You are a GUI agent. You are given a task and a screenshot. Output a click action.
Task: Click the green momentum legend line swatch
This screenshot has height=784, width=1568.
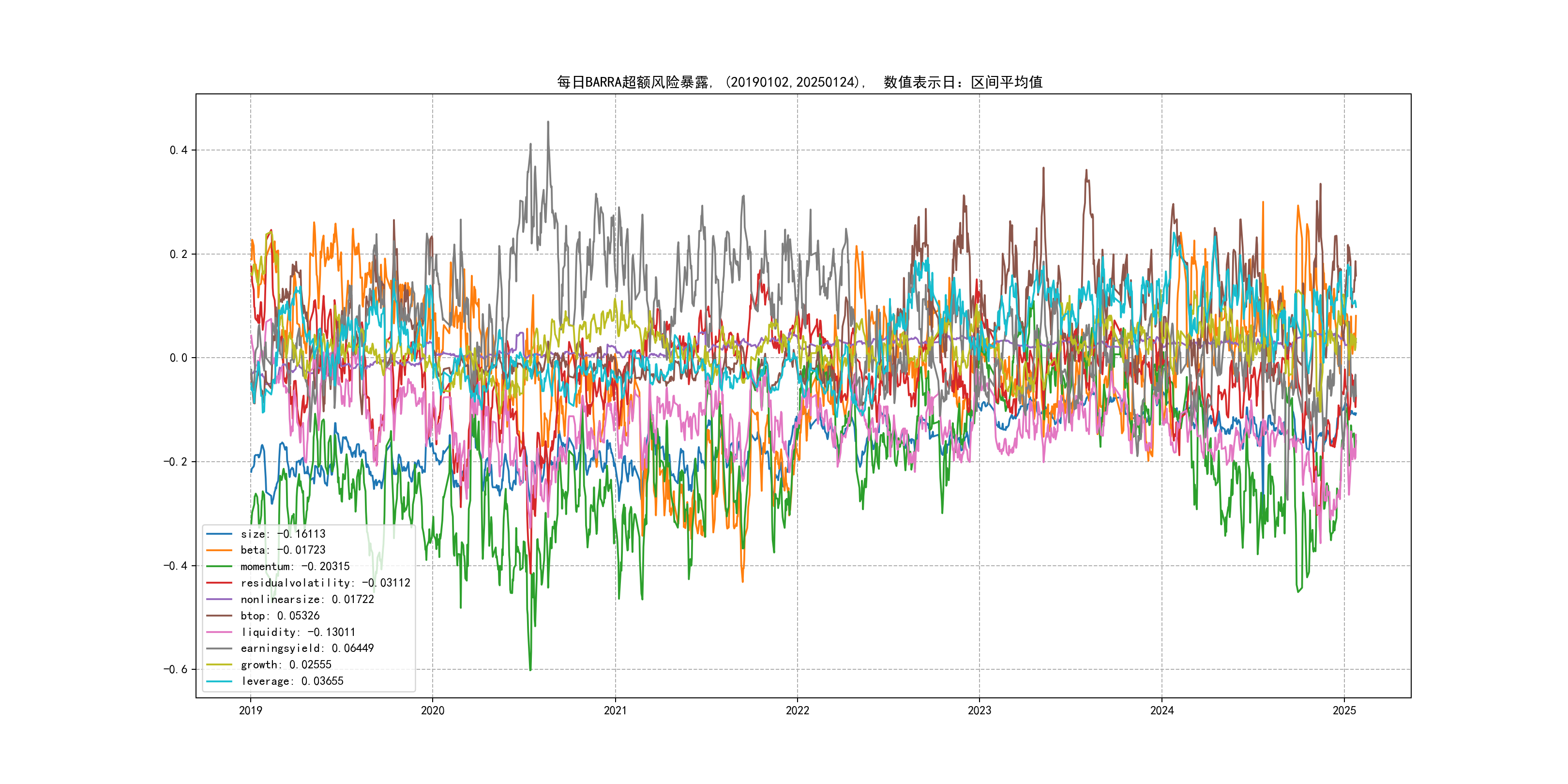point(219,567)
